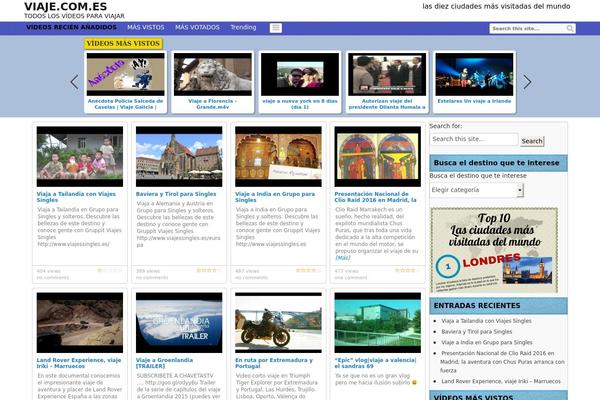Click Valencia vlog building thumbnail
600x400 pixels.
[377, 323]
